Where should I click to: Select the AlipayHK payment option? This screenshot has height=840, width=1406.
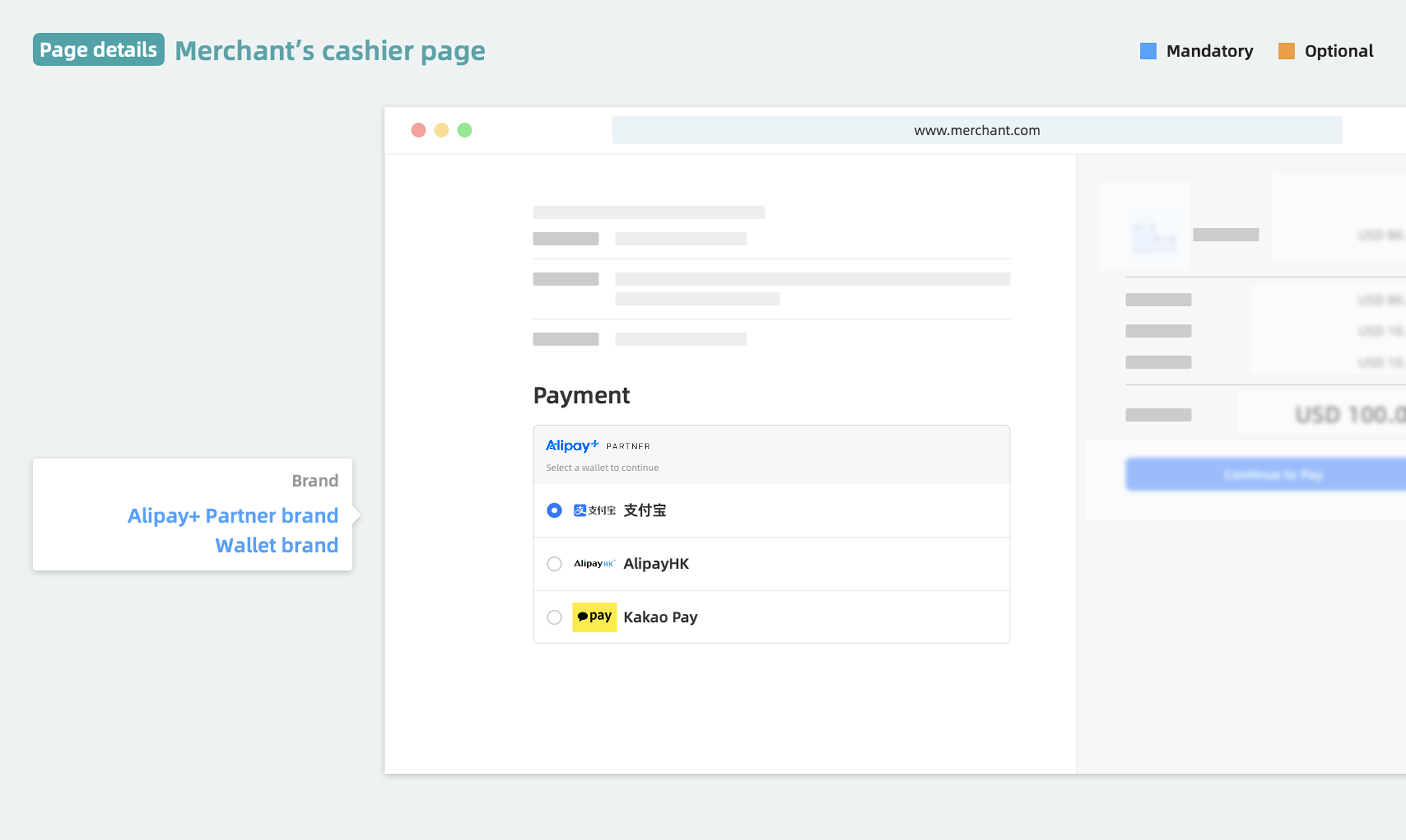pyautogui.click(x=554, y=564)
